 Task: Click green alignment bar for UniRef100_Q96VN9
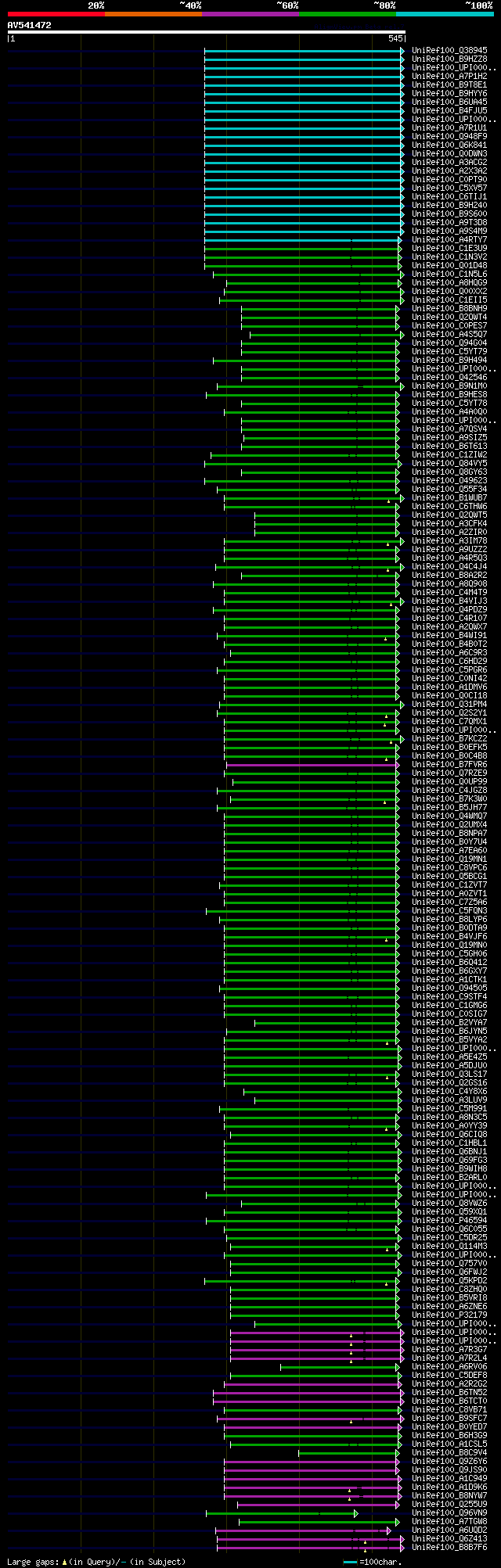click(x=282, y=1513)
